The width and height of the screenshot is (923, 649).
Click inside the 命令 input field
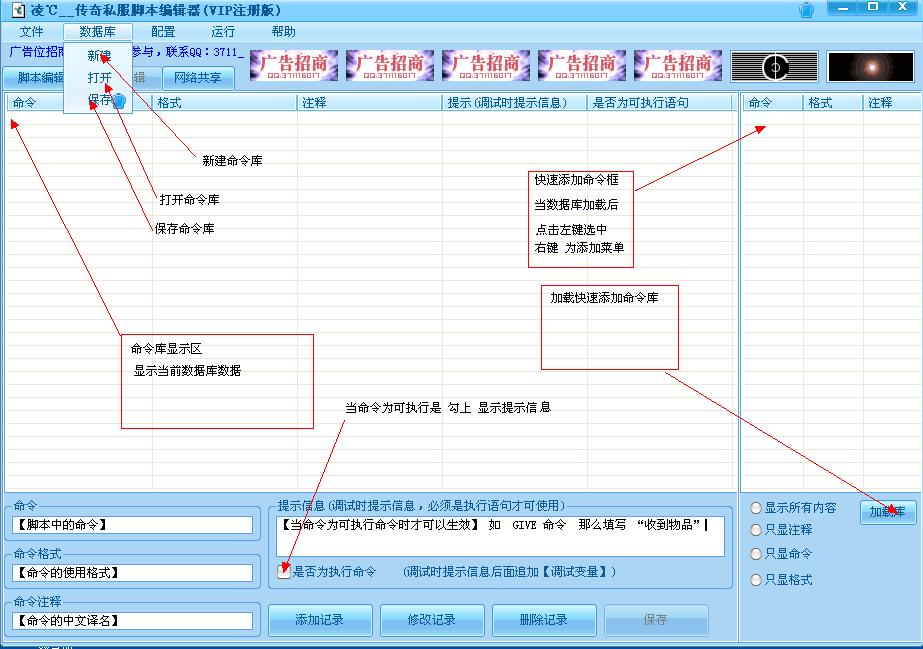(x=130, y=523)
